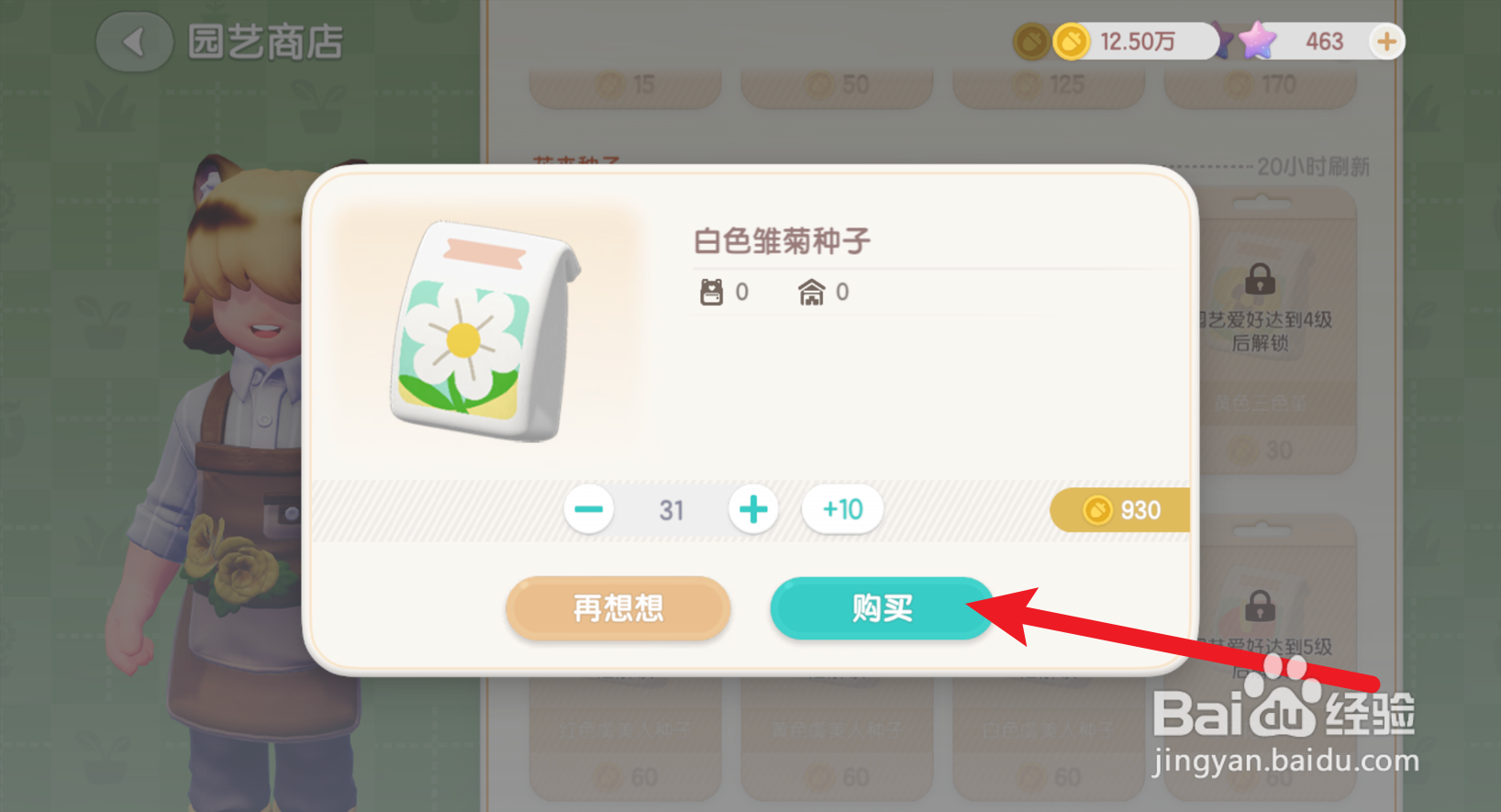Tap the back arrow beside 园艺商店
Image resolution: width=1501 pixels, height=812 pixels.
point(134,42)
